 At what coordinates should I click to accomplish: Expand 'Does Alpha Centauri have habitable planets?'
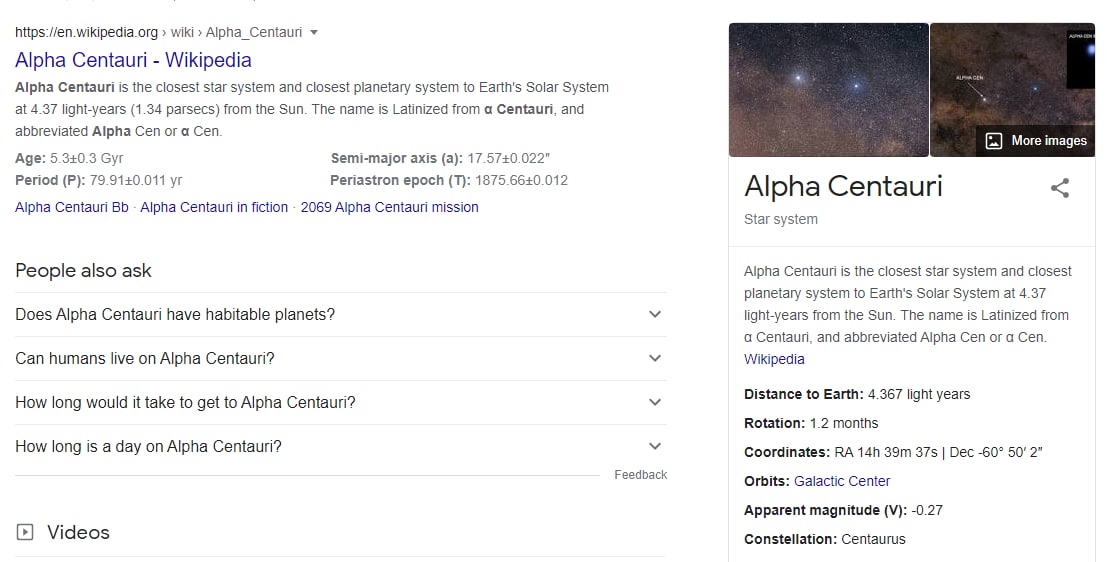[655, 314]
